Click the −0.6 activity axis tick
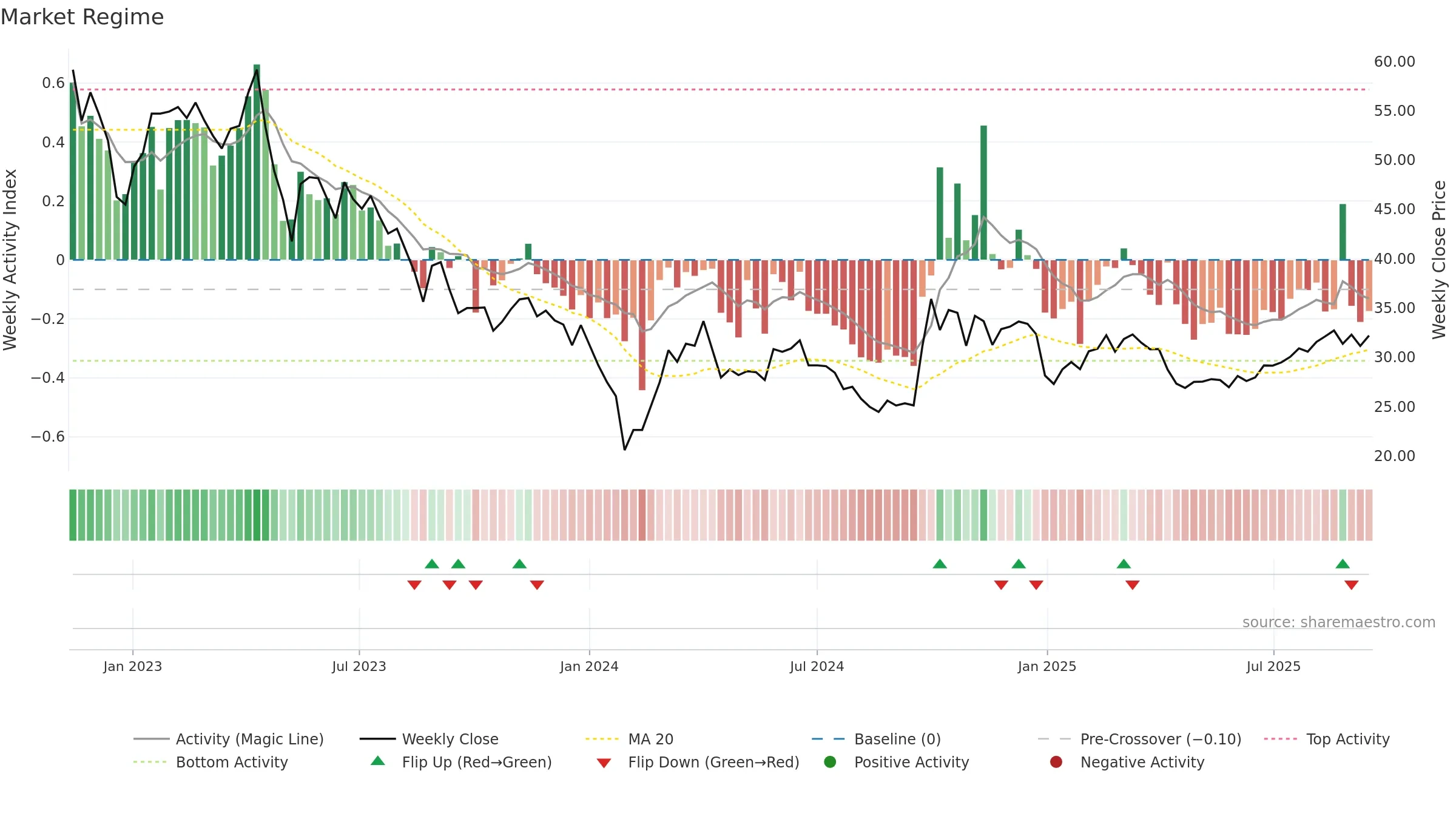 pos(48,436)
